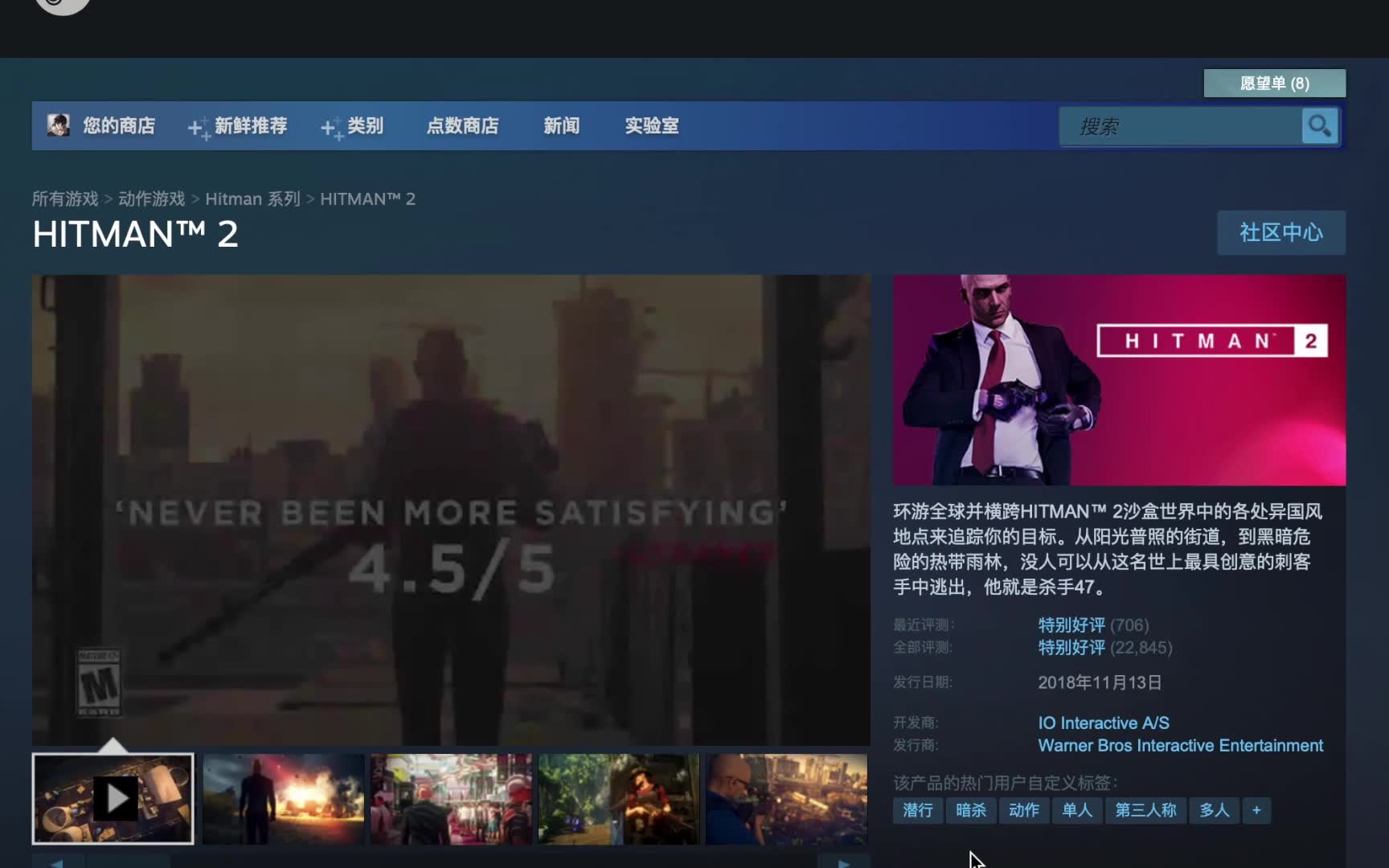This screenshot has width=1389, height=868.
Task: Click the plus button to add tags
Action: tap(1256, 810)
